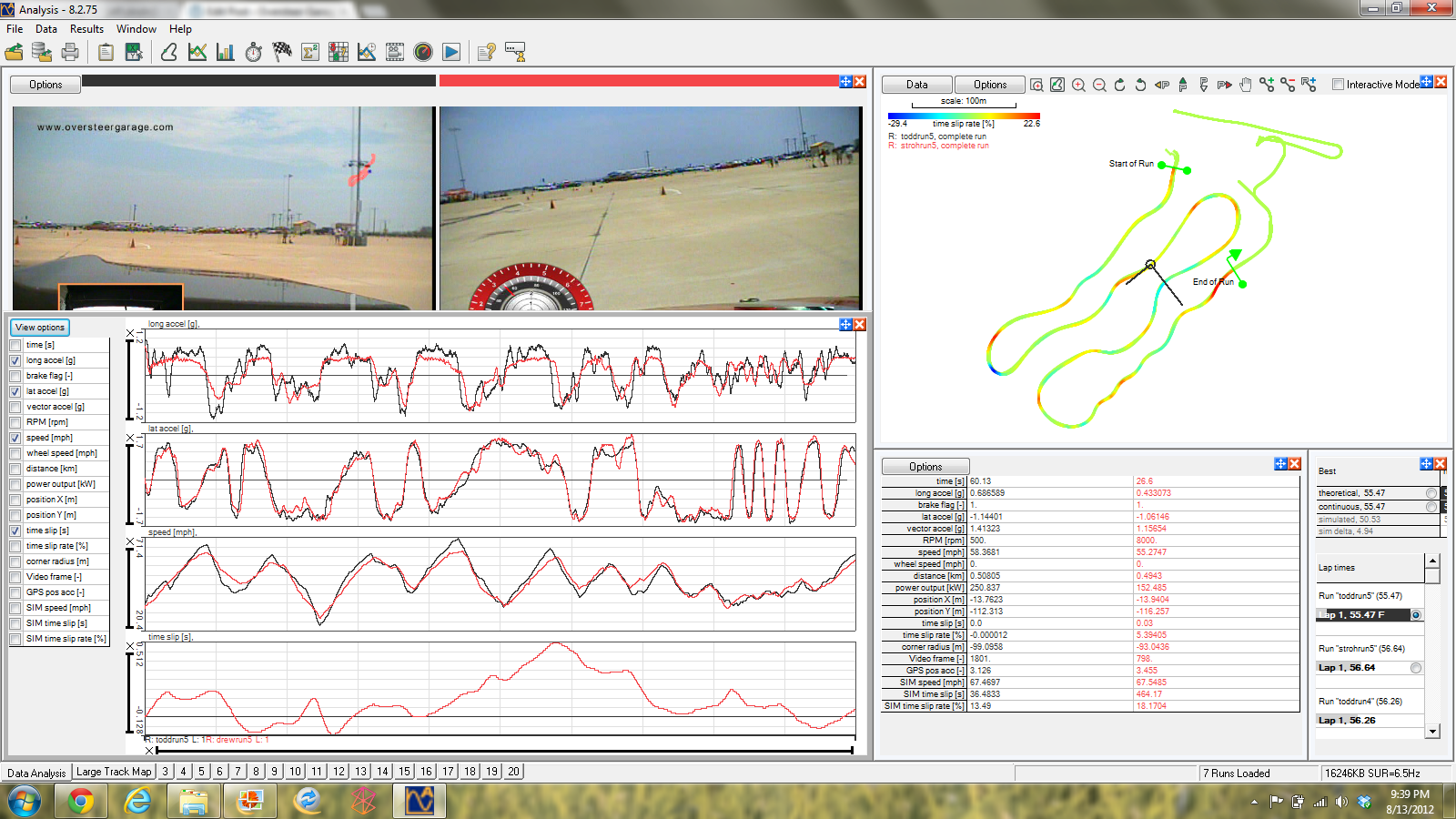
Task: Click the Data button above track map
Action: pos(916,85)
